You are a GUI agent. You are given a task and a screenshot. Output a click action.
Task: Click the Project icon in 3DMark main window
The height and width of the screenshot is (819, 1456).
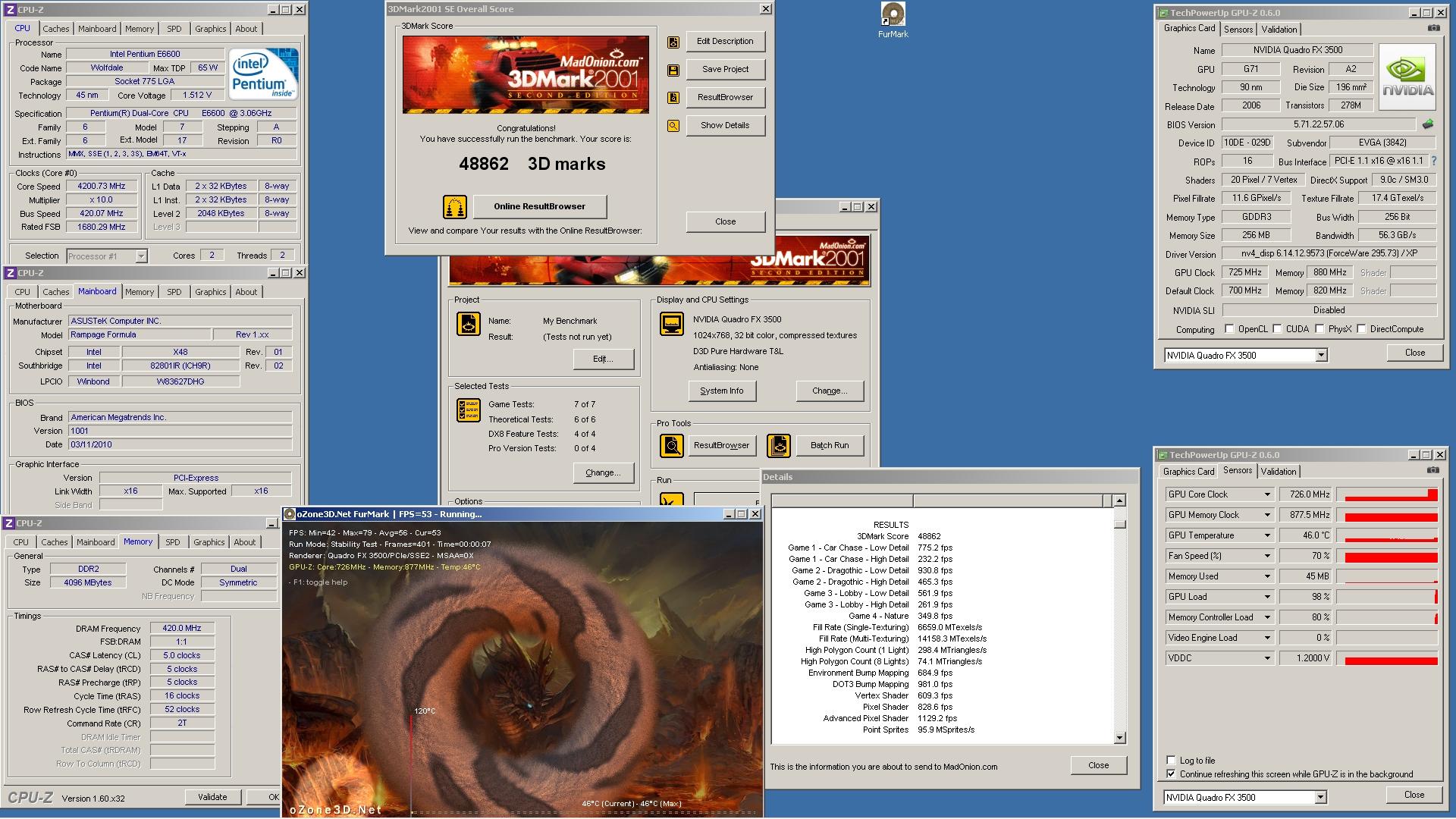(x=468, y=324)
